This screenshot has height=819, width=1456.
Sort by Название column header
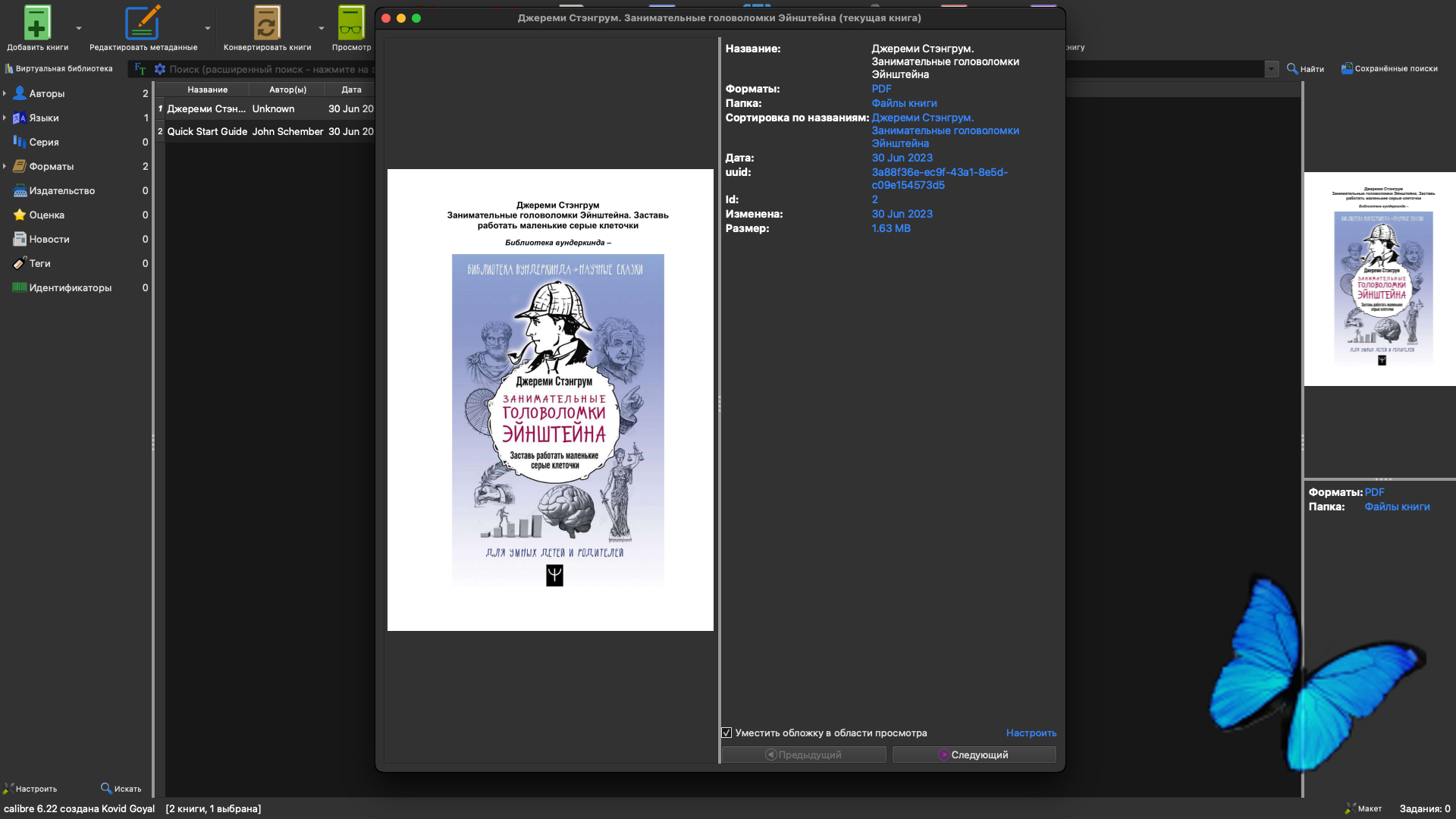pos(207,89)
